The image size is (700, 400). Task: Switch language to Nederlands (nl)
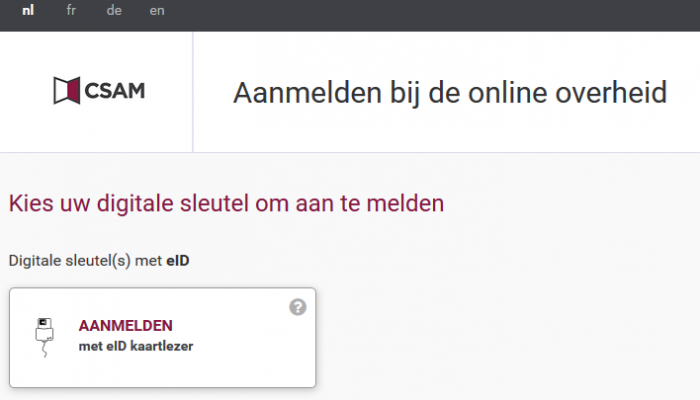click(28, 10)
